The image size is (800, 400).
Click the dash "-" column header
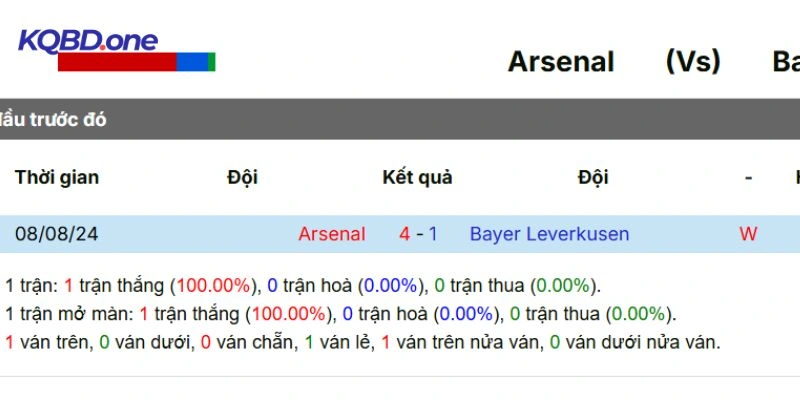(748, 177)
